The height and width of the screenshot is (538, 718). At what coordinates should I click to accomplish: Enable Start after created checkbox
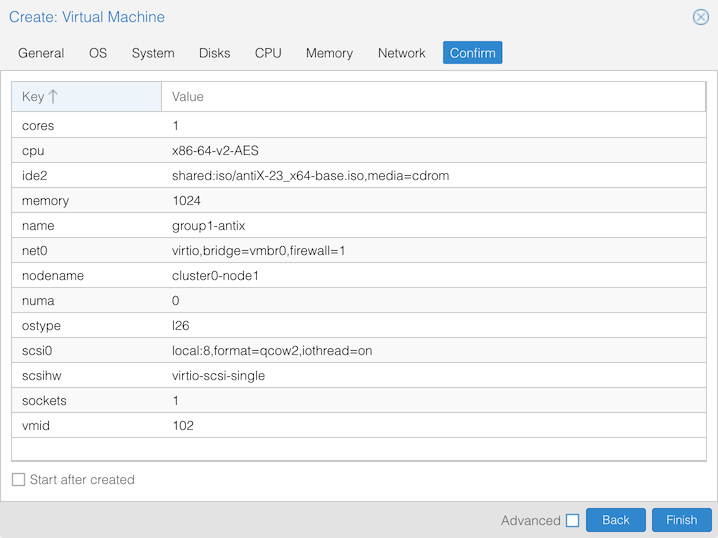(18, 480)
